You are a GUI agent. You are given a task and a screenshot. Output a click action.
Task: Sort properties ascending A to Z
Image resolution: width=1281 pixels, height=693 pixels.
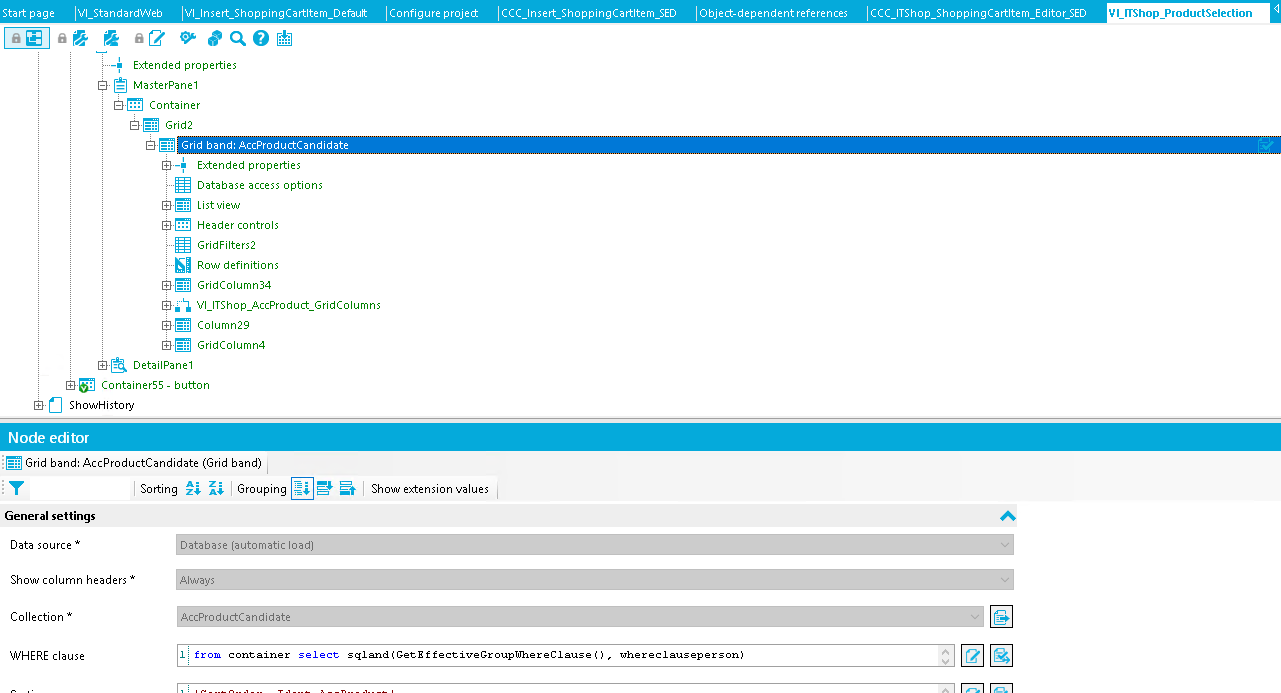[194, 489]
